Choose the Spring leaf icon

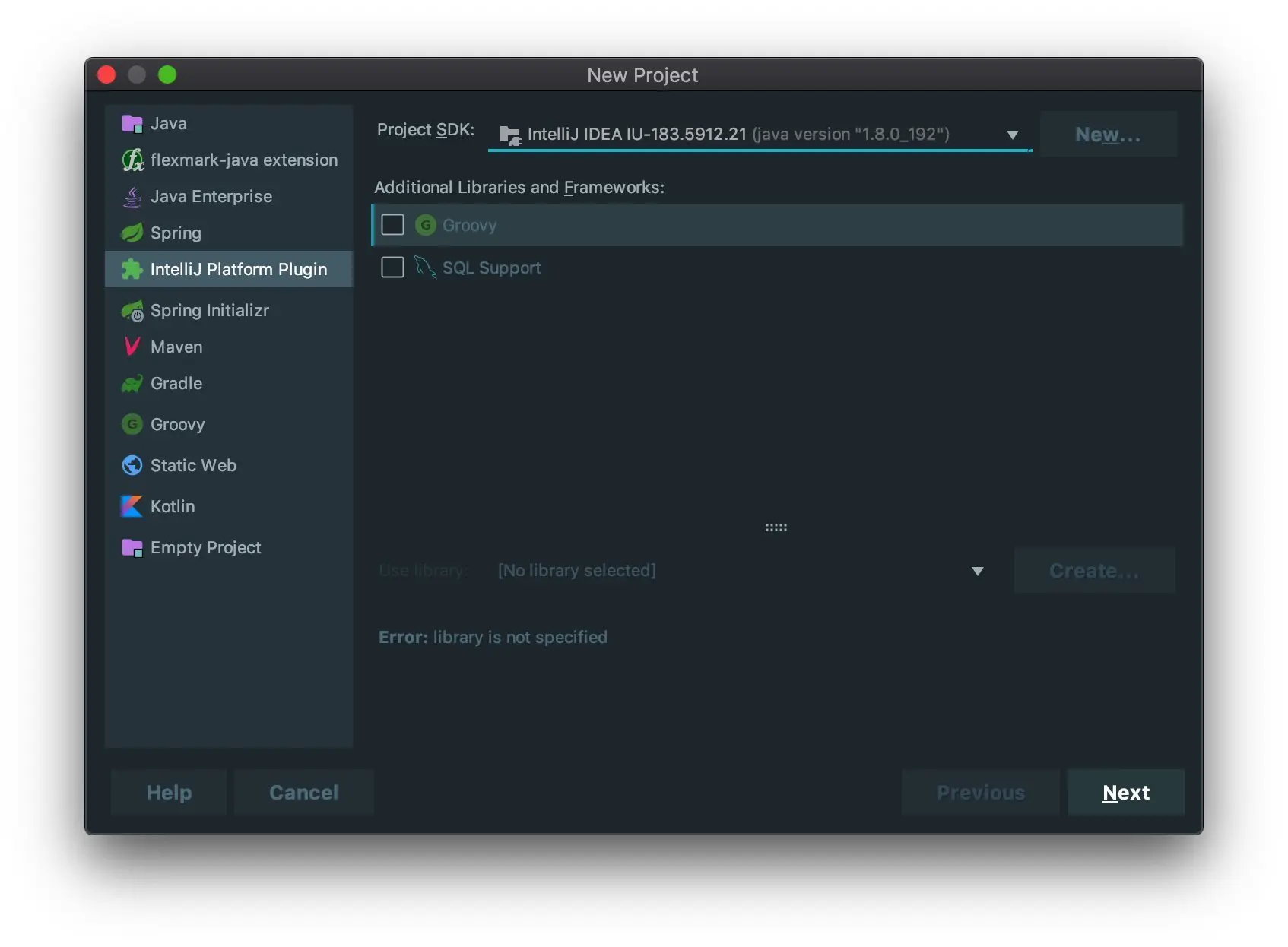click(132, 233)
